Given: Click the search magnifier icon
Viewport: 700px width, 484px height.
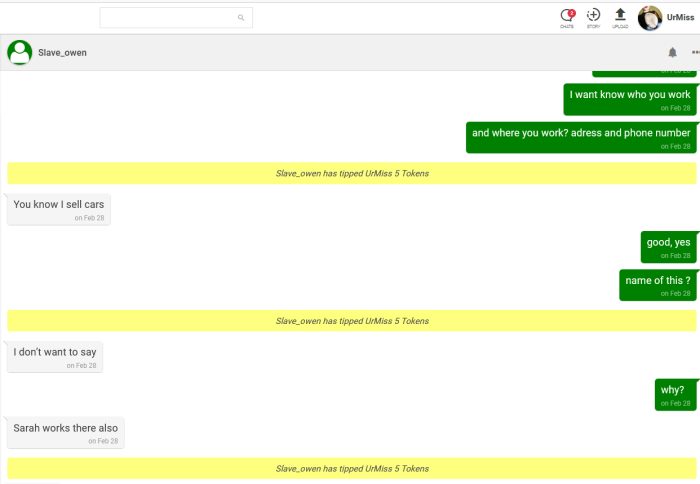Looking at the screenshot, I should click(x=241, y=18).
